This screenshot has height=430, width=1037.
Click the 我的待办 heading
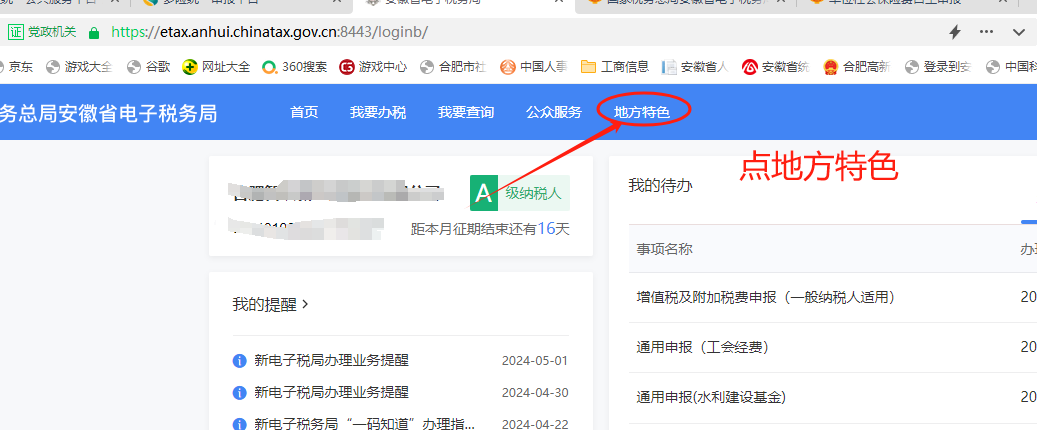click(660, 185)
